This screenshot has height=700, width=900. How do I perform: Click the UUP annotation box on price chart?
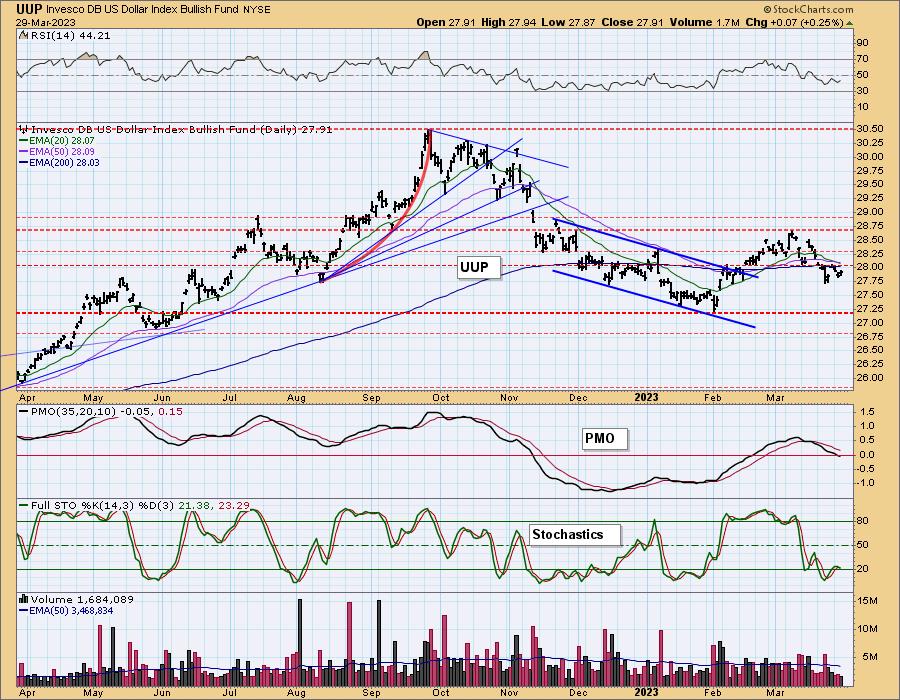pyautogui.click(x=479, y=267)
